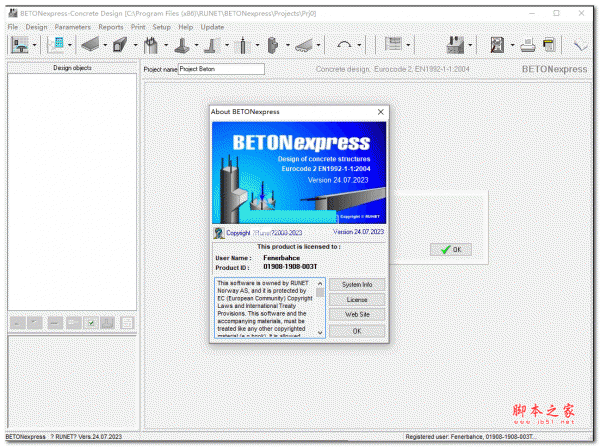
Task: Open the Parameters menu
Action: click(x=72, y=26)
